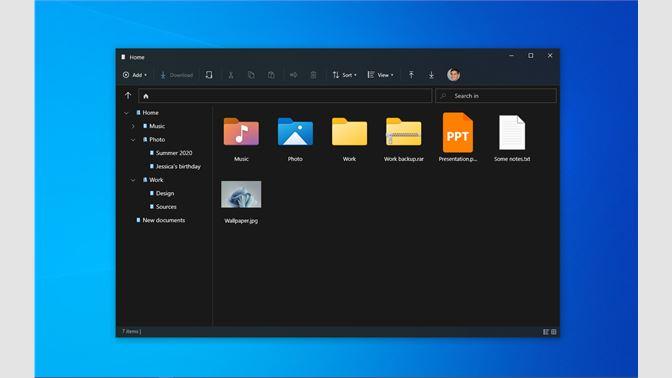This screenshot has height=378, width=672.
Task: Click the search magnifier icon
Action: click(x=444, y=96)
